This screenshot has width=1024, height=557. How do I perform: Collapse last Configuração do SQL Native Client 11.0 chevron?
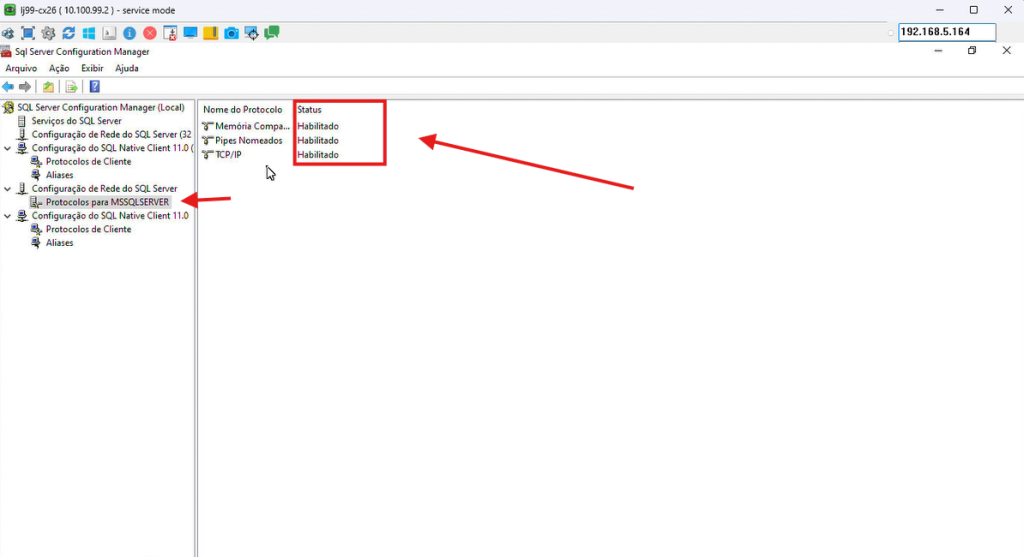click(8, 215)
